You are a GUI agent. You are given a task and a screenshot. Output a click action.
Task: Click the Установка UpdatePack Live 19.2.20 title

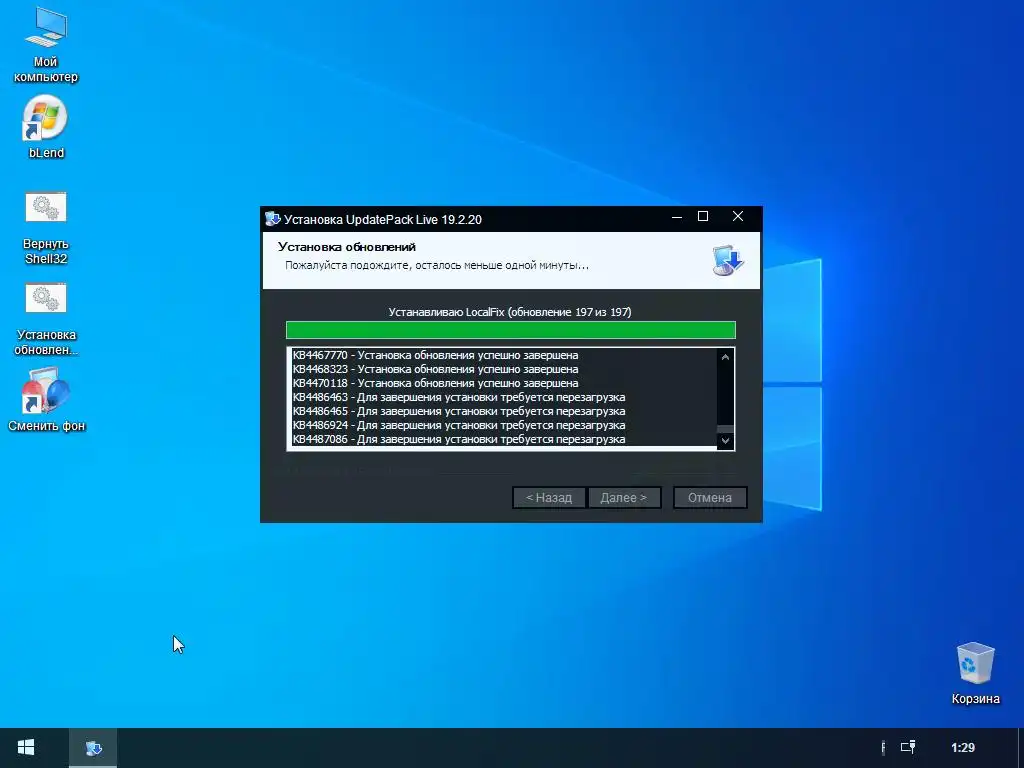click(383, 219)
